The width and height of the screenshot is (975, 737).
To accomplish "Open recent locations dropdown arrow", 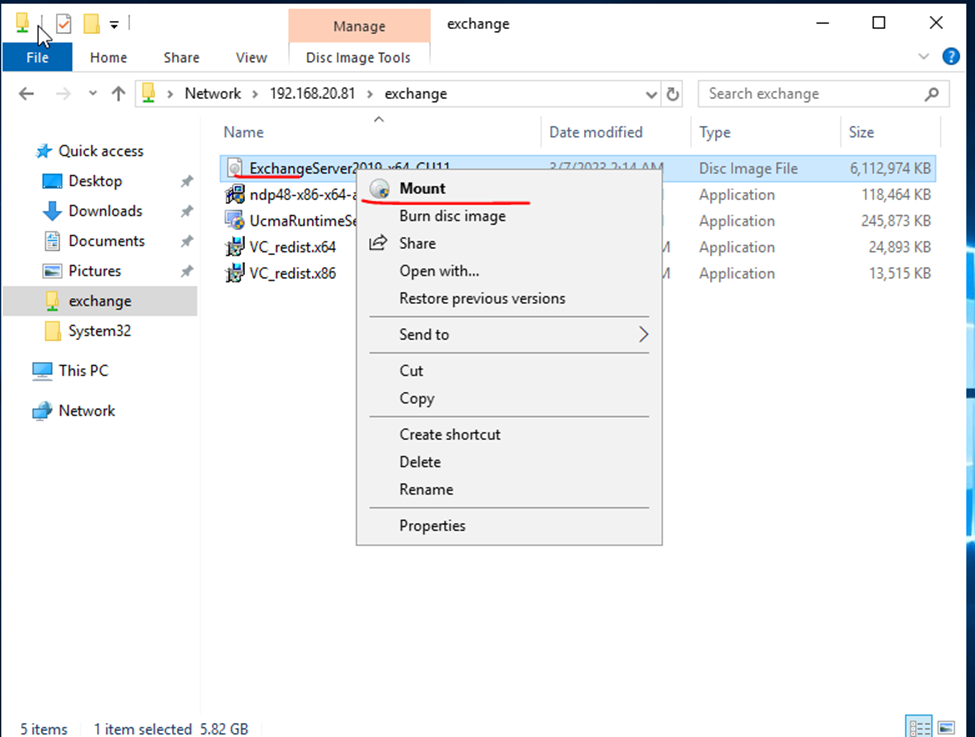I will click(92, 94).
